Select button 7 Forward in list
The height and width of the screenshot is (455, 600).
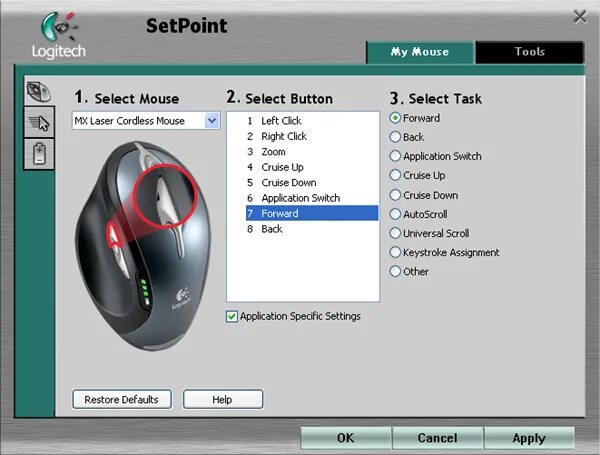coord(312,213)
